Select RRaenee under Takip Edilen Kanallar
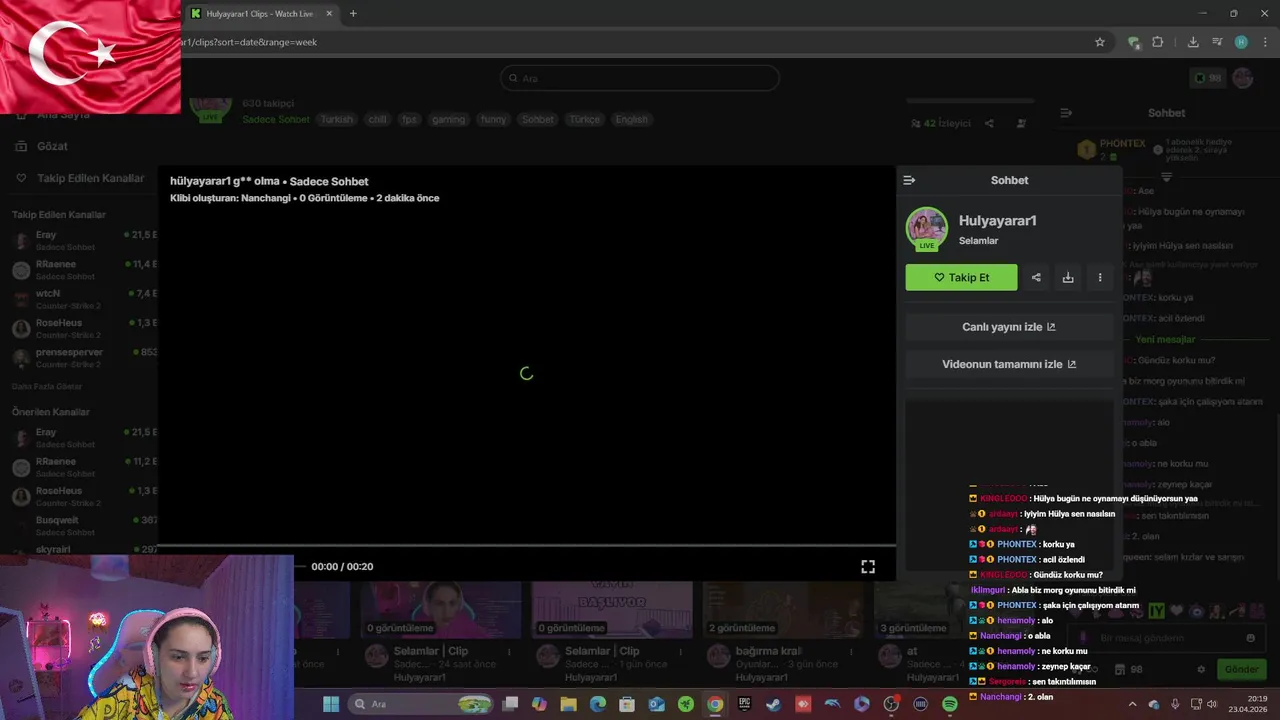The height and width of the screenshot is (720, 1280). [85, 269]
